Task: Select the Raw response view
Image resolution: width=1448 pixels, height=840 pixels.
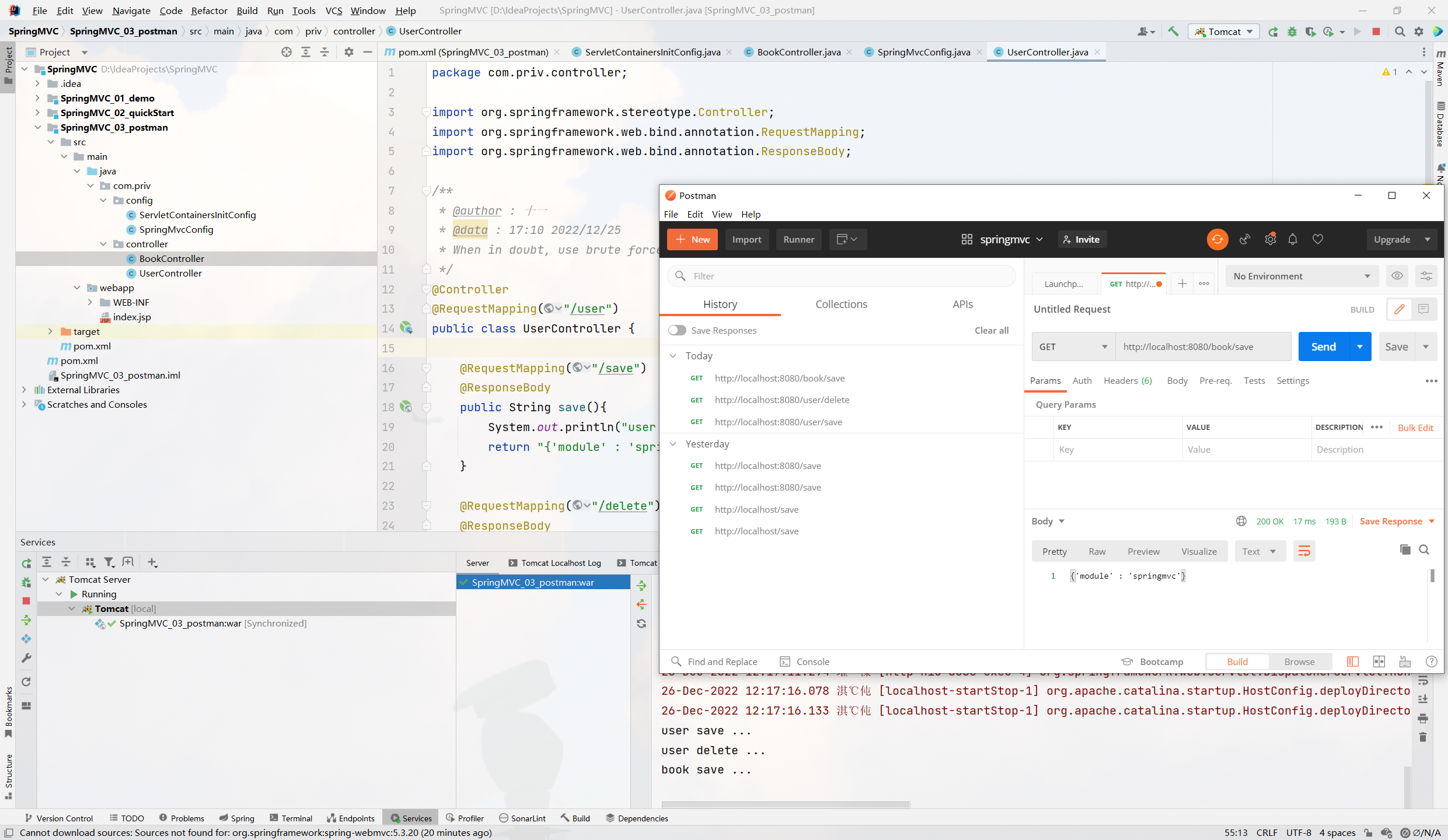Action: pyautogui.click(x=1097, y=551)
